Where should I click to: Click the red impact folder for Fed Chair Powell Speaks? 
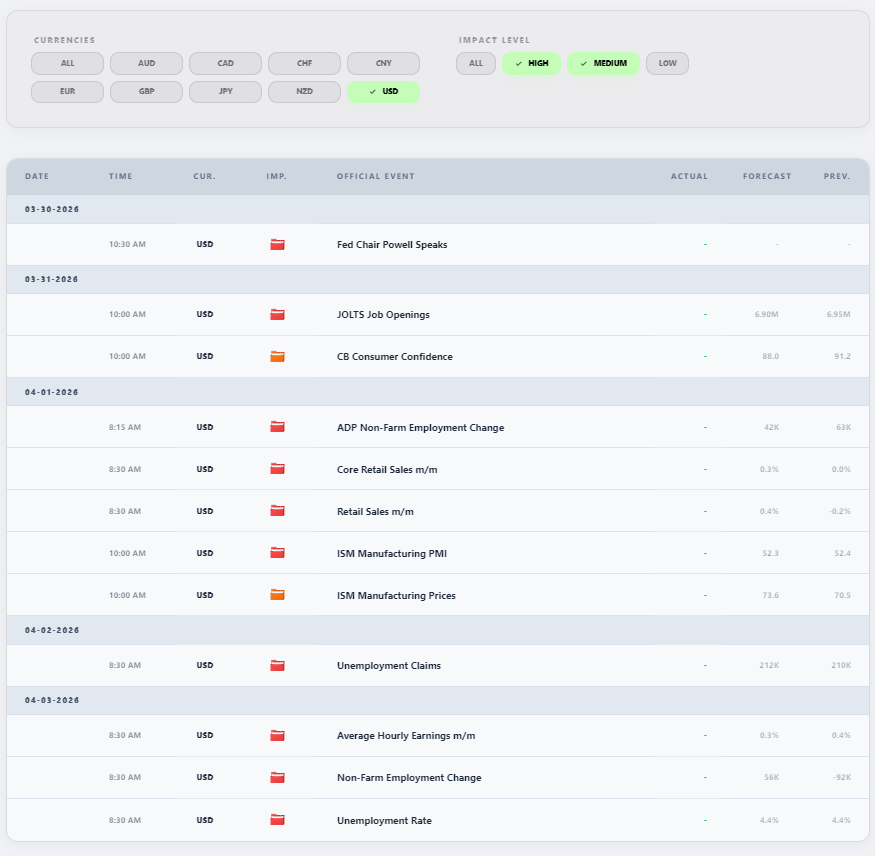(277, 244)
